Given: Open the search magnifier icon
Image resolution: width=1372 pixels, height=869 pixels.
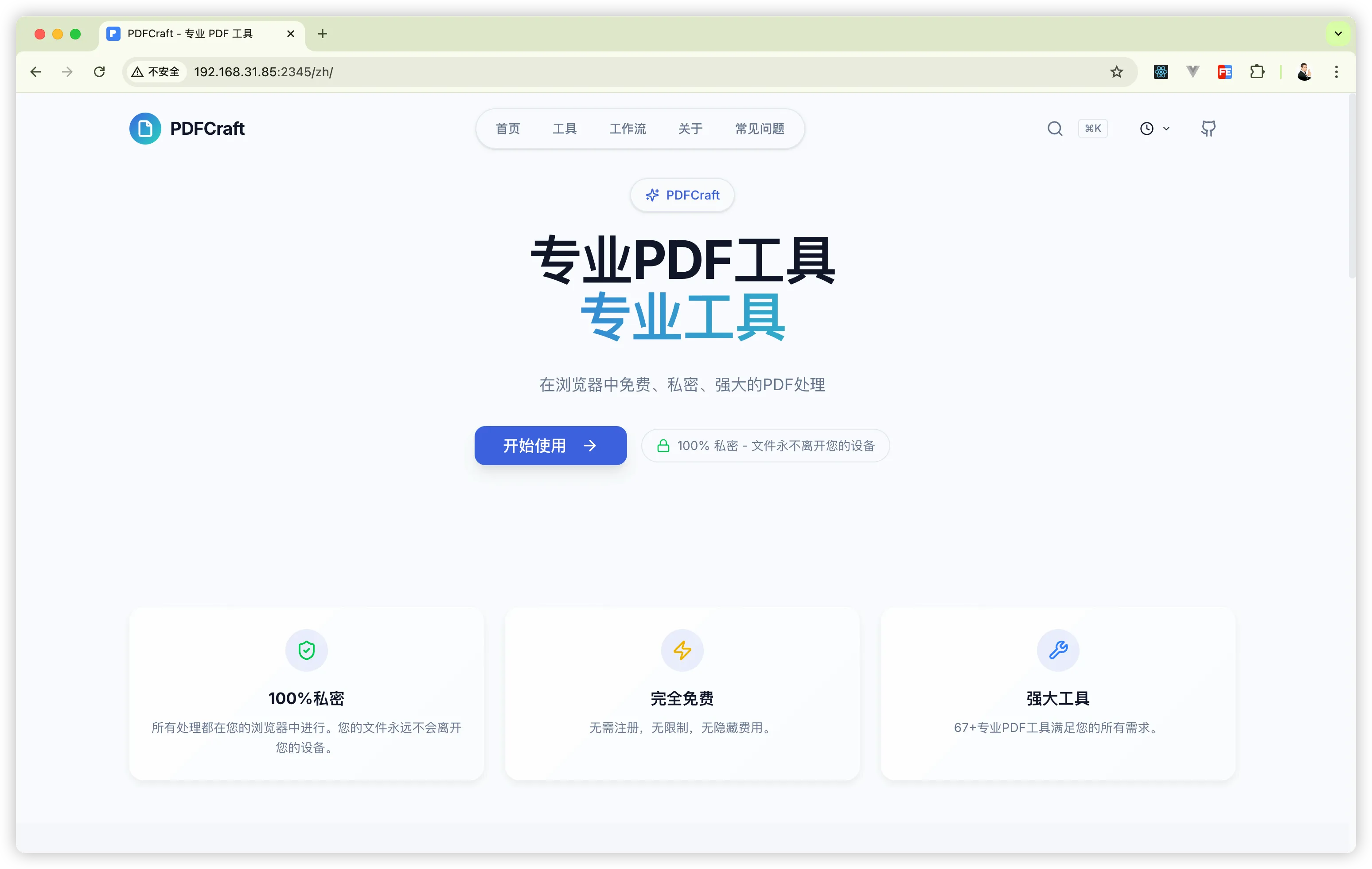Looking at the screenshot, I should click(x=1055, y=128).
